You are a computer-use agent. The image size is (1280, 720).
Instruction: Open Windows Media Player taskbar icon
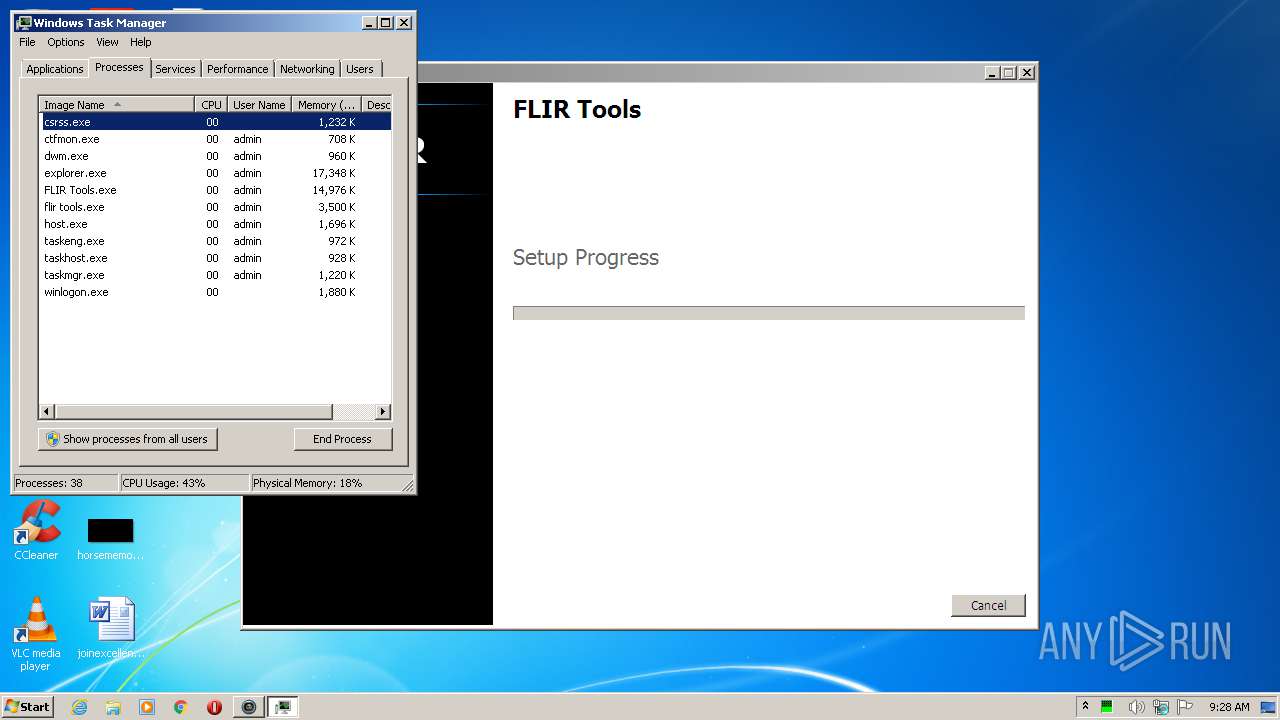coord(147,707)
